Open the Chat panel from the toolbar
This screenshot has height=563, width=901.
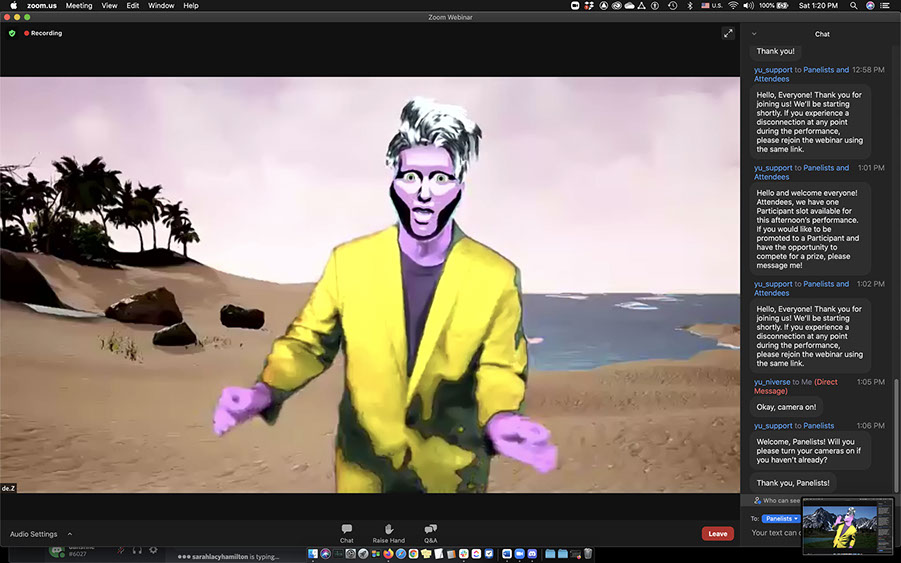[346, 532]
